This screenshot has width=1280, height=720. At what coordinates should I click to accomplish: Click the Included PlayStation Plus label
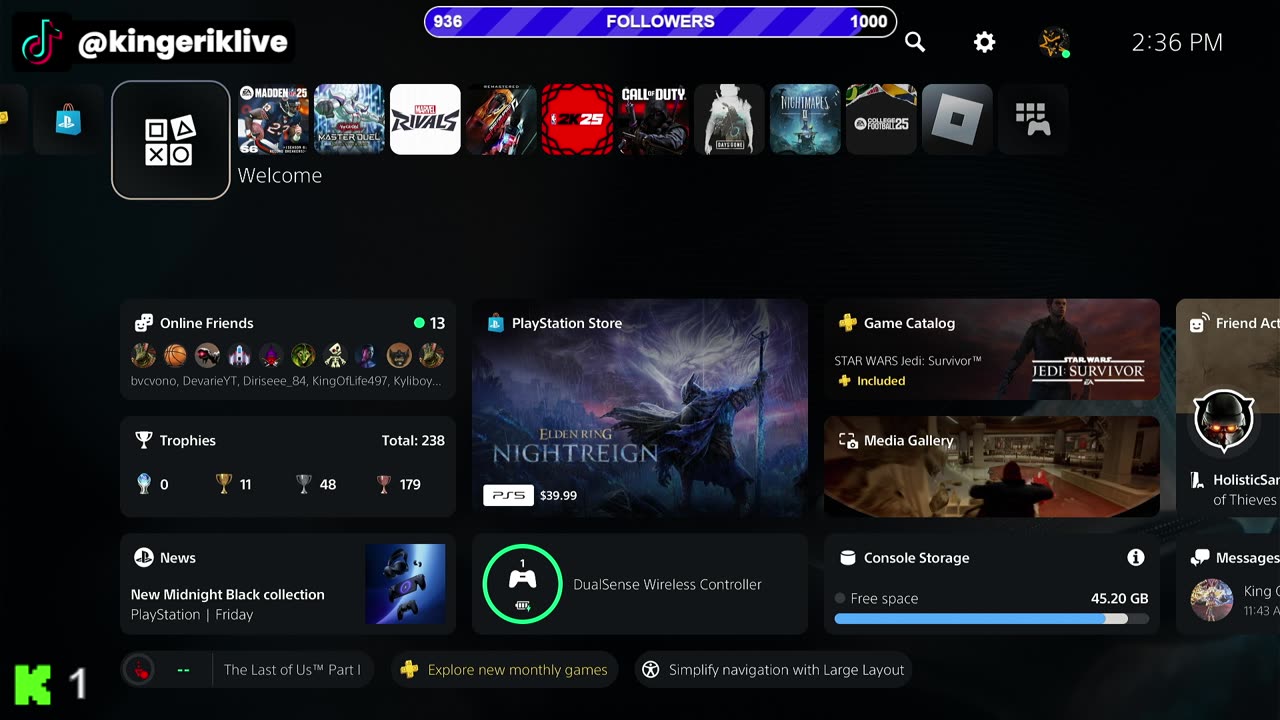(x=871, y=381)
